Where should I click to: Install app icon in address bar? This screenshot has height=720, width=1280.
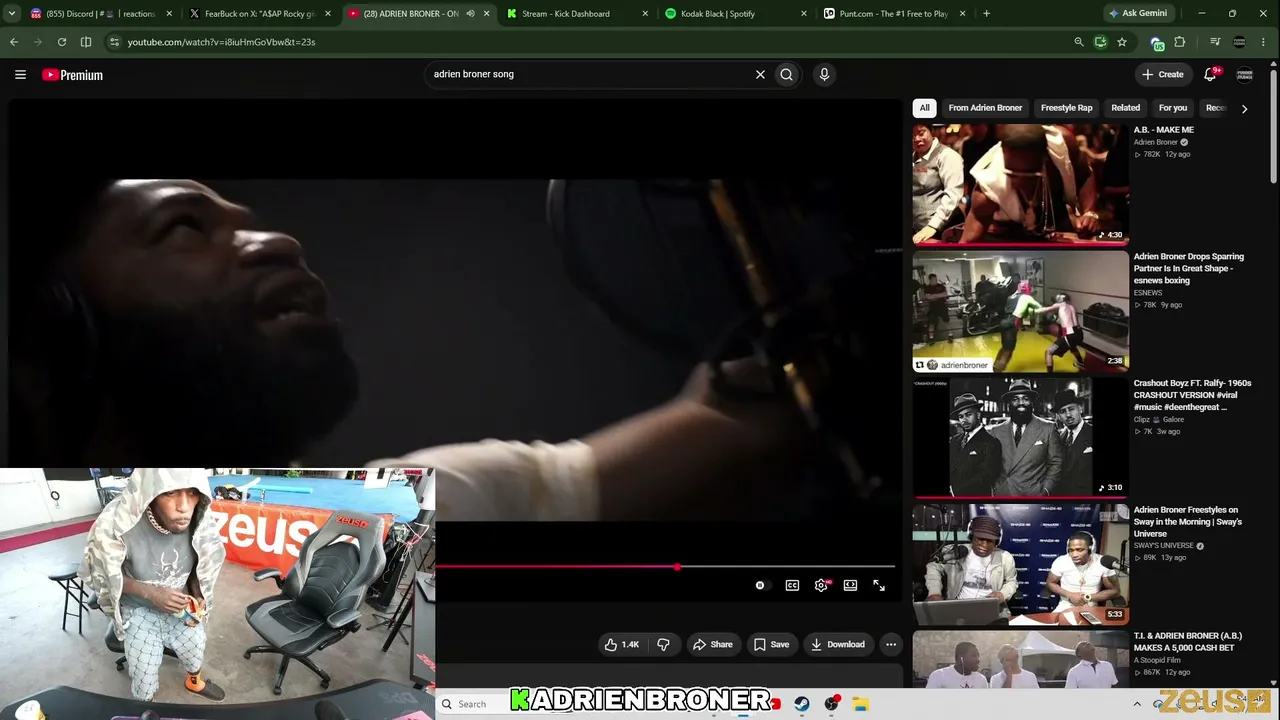pos(1100,42)
